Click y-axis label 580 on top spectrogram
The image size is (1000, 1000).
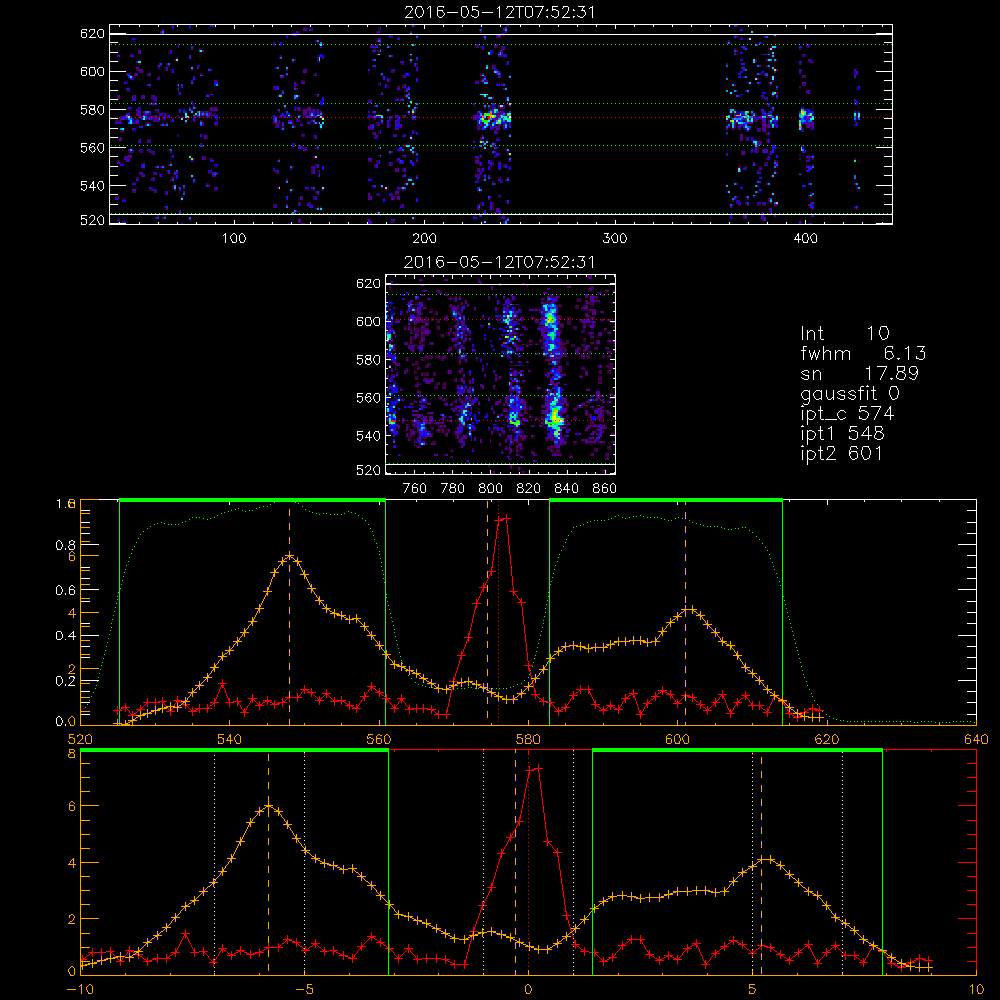(92, 110)
